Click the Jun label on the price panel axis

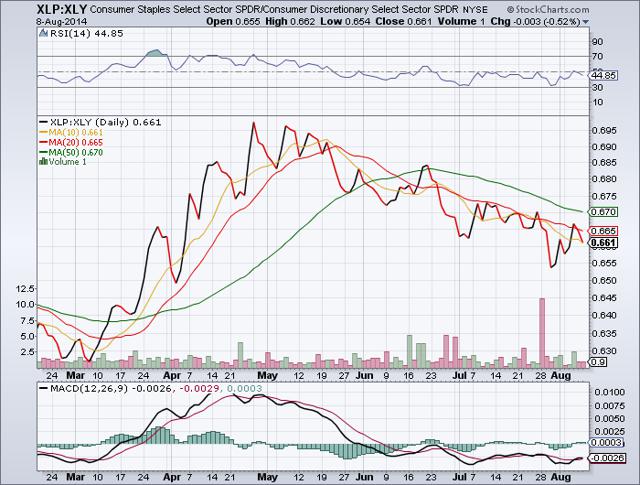tap(364, 375)
